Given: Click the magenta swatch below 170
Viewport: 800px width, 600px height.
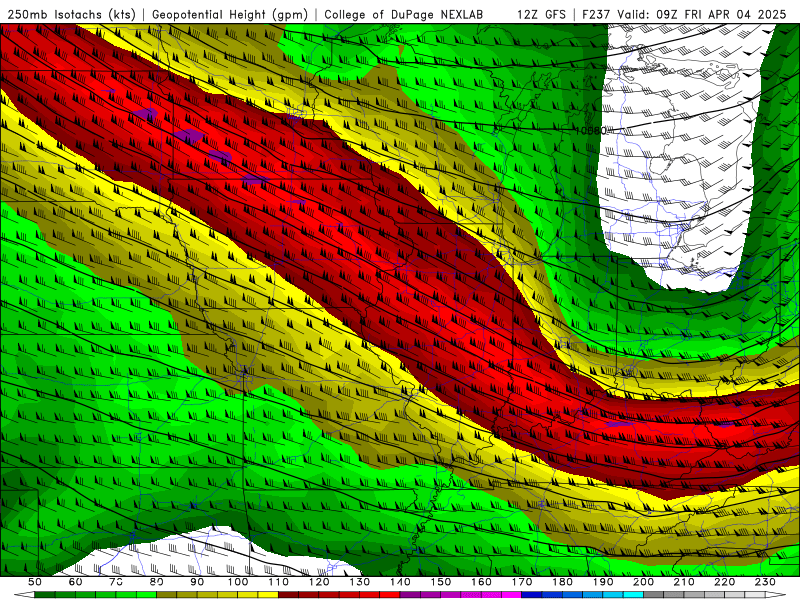Looking at the screenshot, I should tap(511, 595).
